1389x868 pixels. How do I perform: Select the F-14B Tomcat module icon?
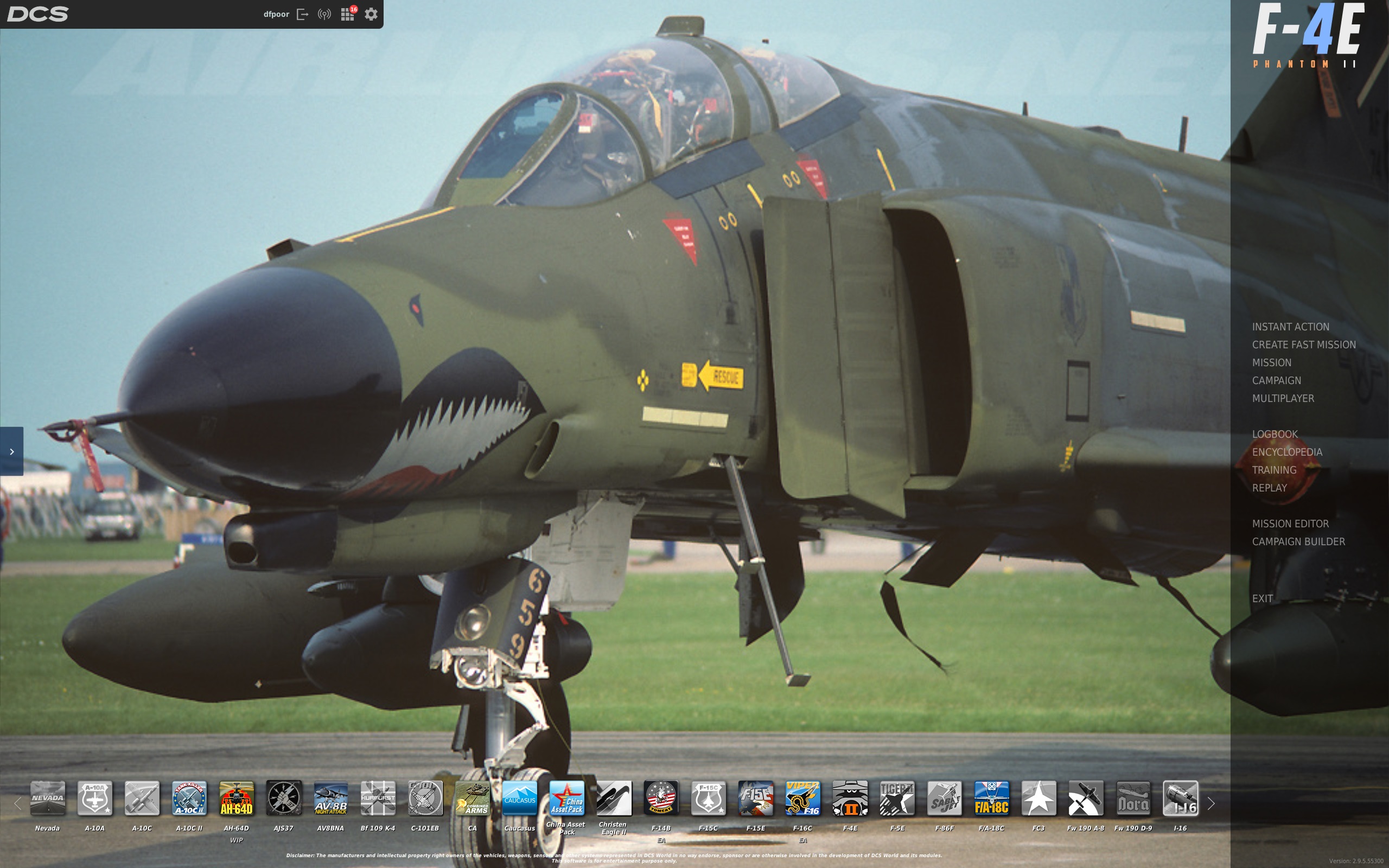661,798
